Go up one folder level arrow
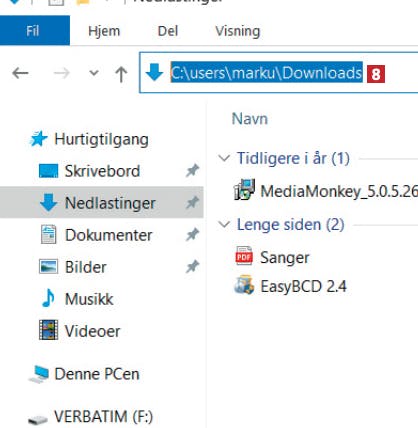 click(x=121, y=73)
